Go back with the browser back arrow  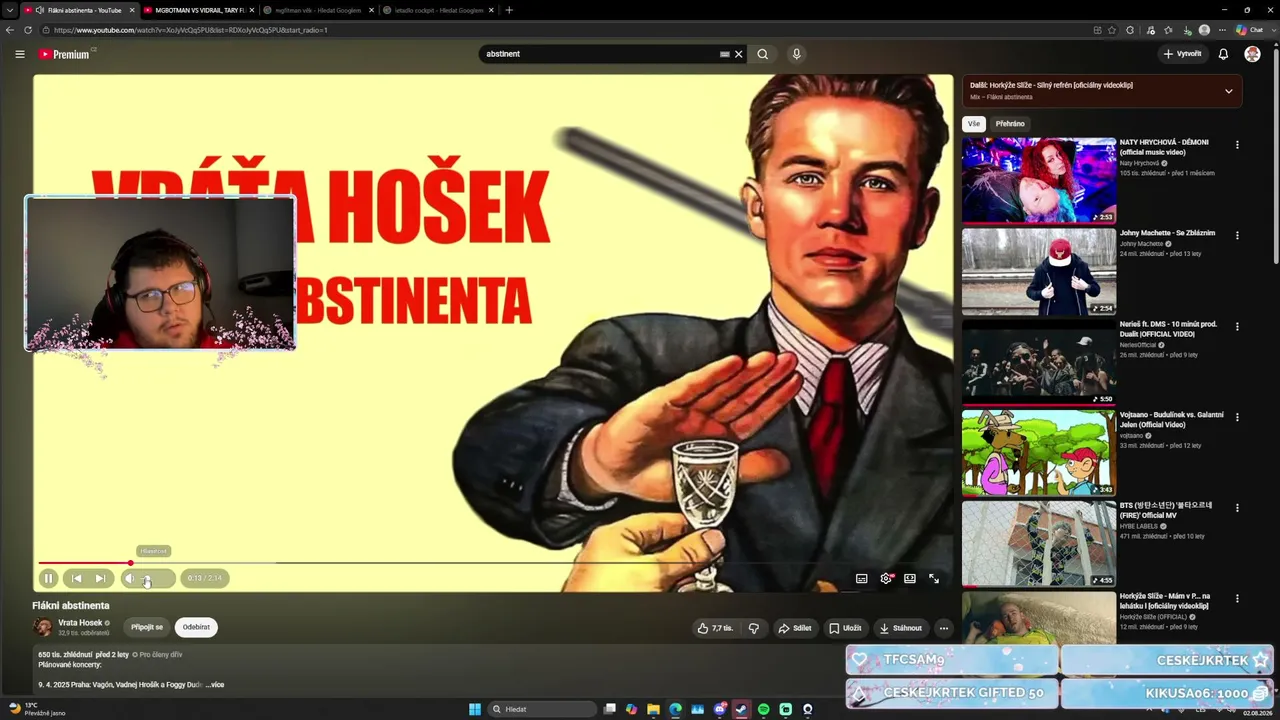10,30
